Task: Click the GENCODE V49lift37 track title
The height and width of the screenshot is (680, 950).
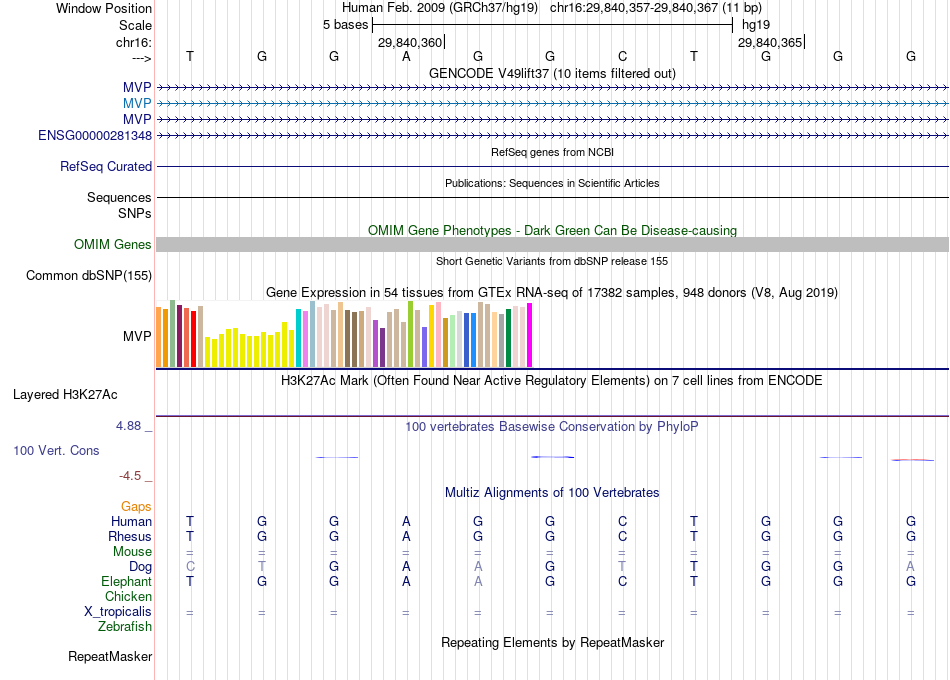Action: click(552, 73)
